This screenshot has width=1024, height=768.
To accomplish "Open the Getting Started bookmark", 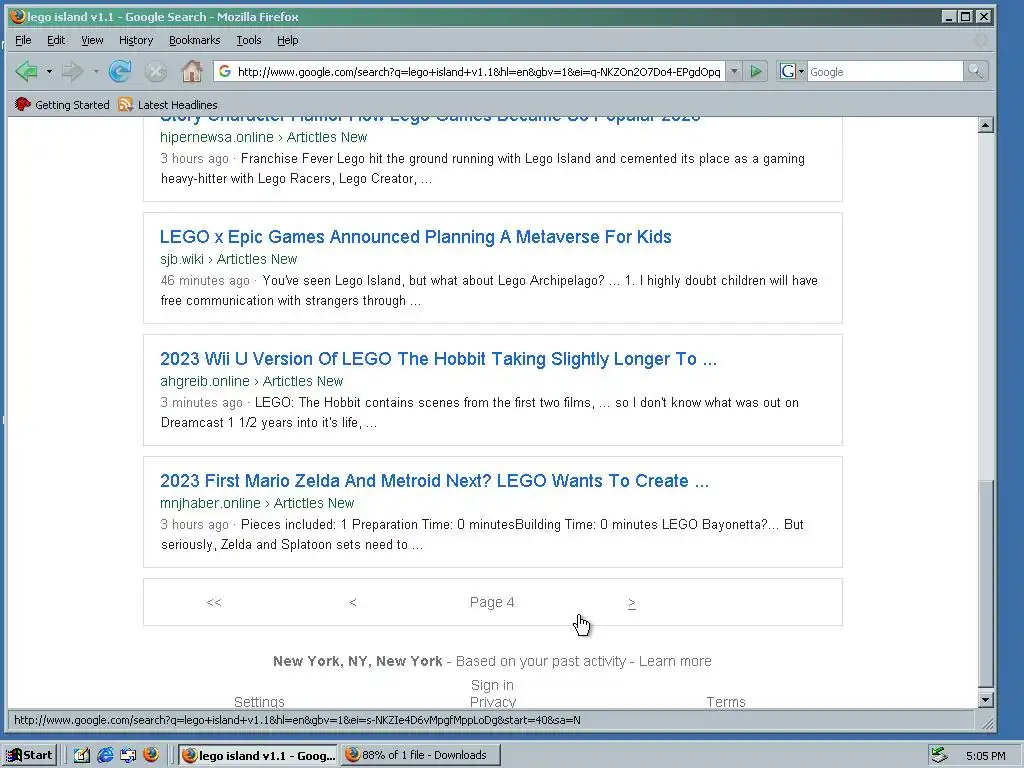I will pos(62,104).
